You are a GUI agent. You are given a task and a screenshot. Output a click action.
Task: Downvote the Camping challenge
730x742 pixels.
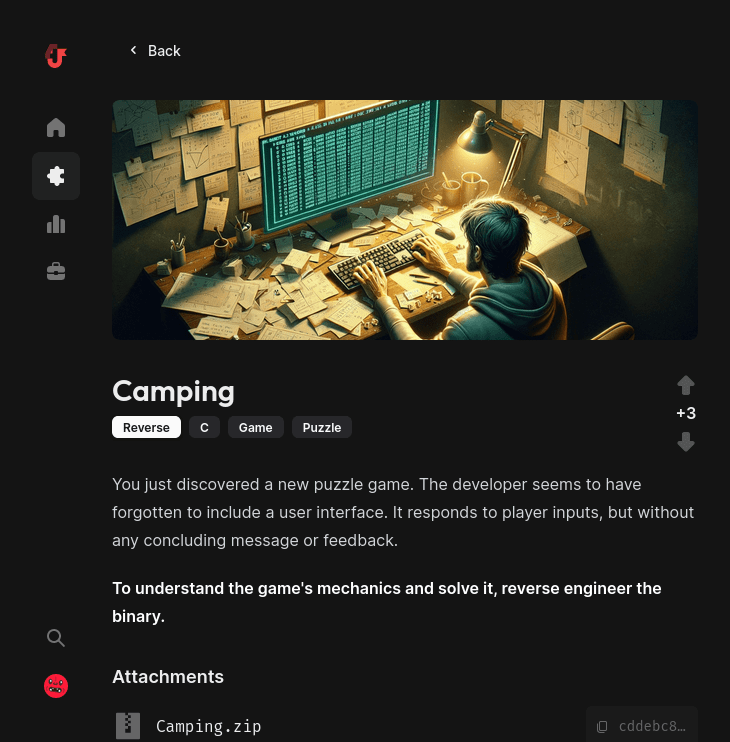(x=686, y=442)
